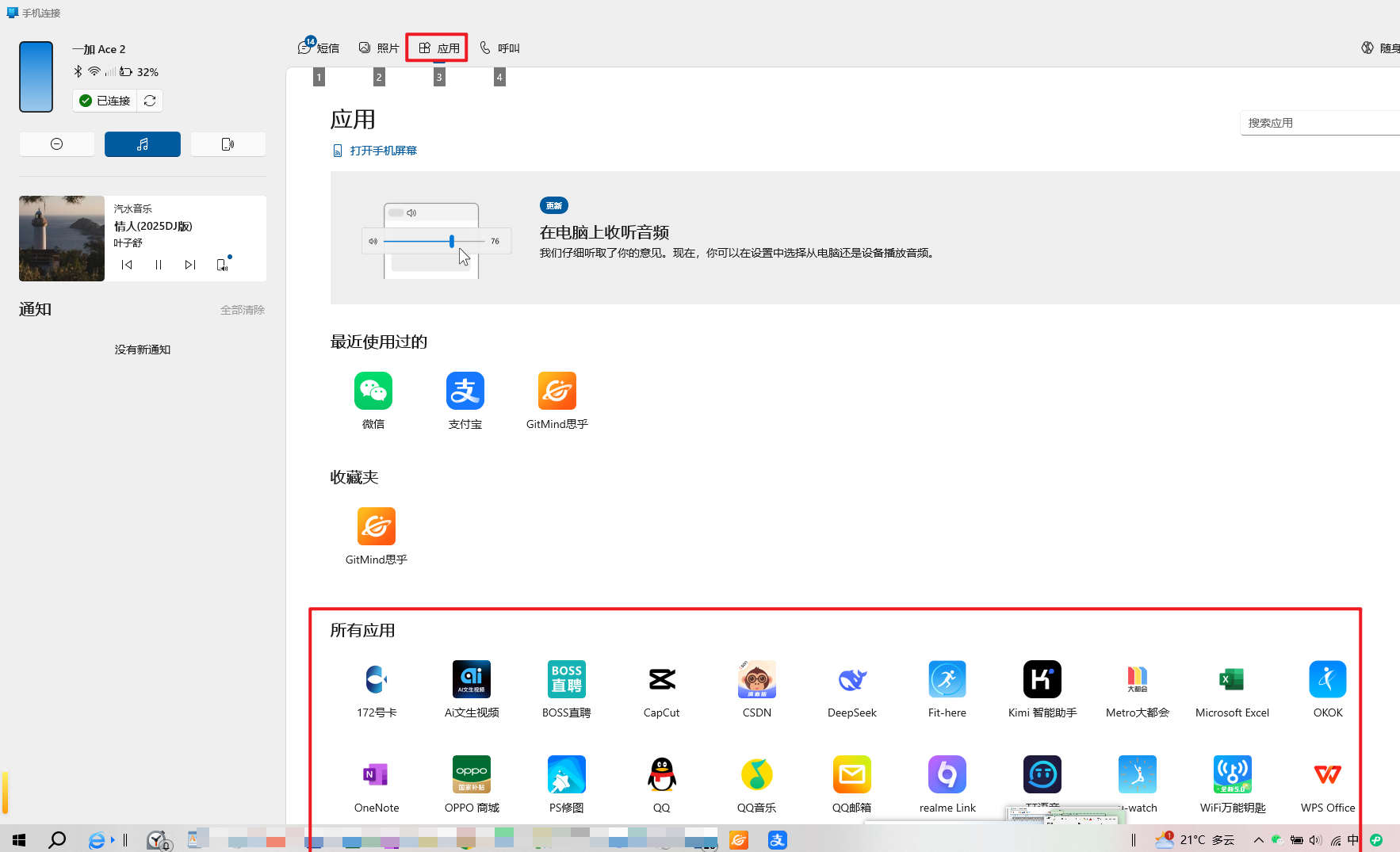This screenshot has height=852, width=1400.
Task: Change audio playback device icon
Action: pos(223,265)
